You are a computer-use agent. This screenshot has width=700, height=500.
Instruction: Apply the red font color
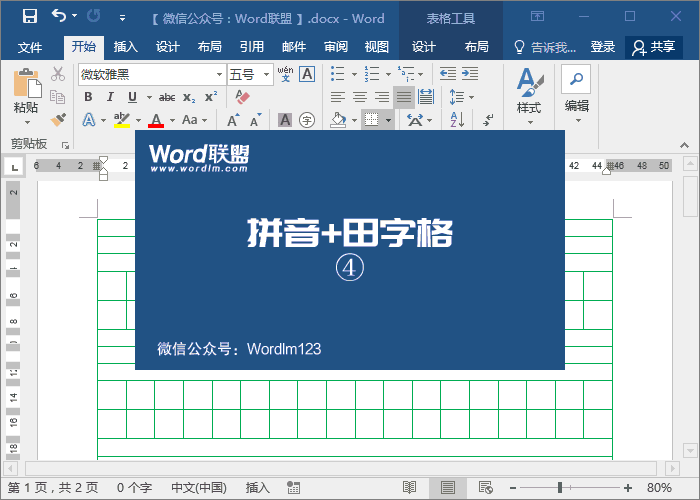(x=156, y=120)
